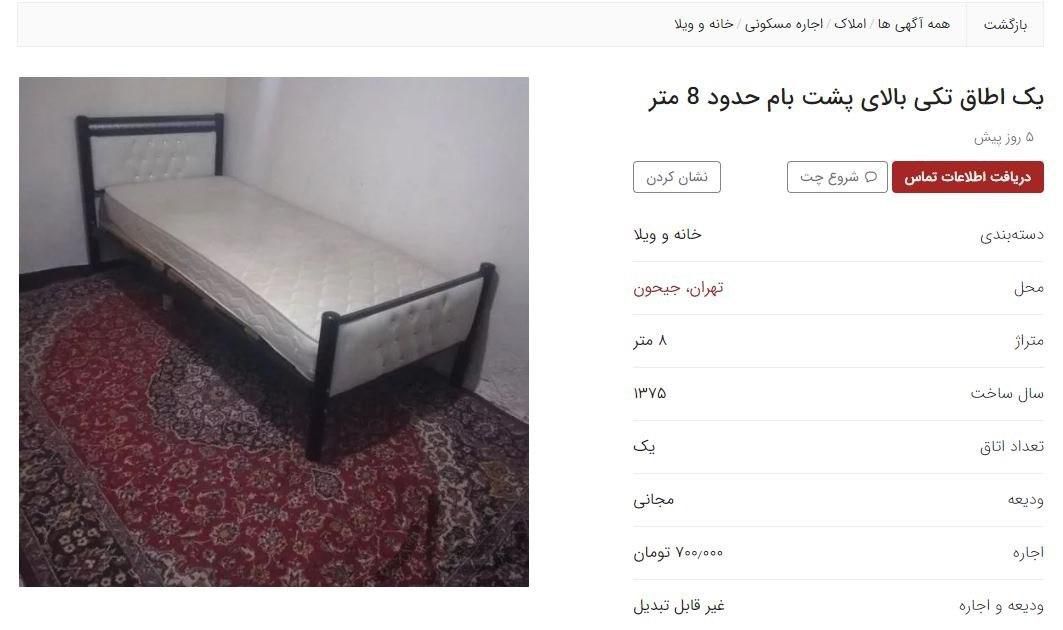Click the تعداد اتاق value یک
This screenshot has height=630, width=1063.
click(644, 446)
